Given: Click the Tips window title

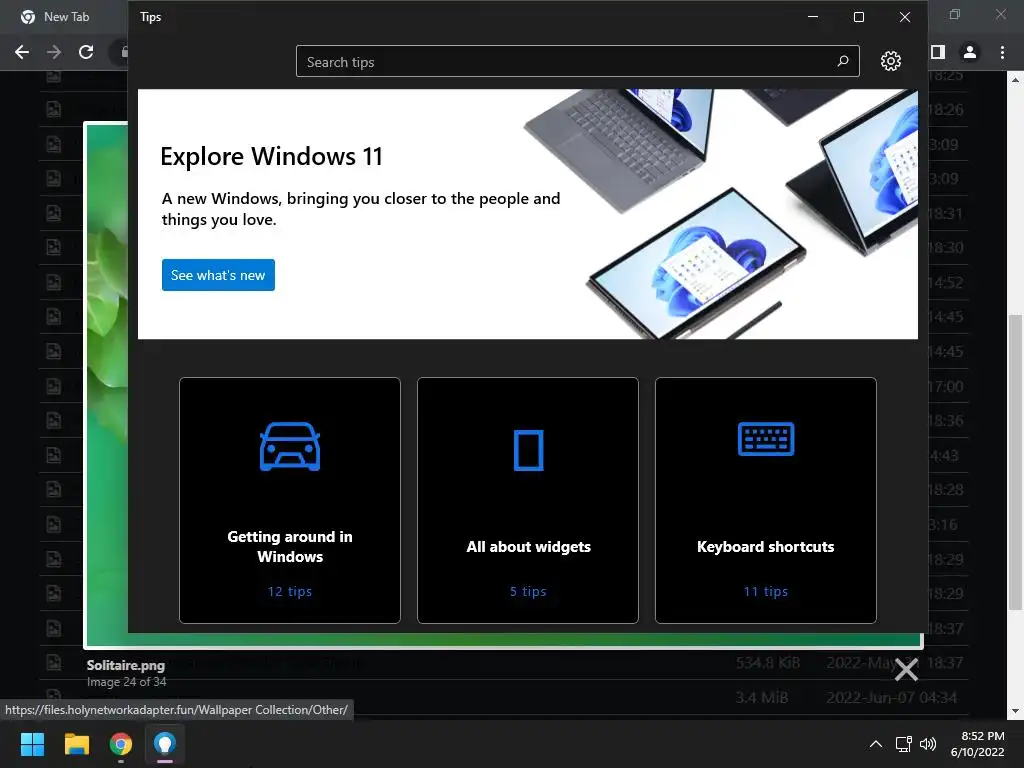Looking at the screenshot, I should click(x=150, y=17).
